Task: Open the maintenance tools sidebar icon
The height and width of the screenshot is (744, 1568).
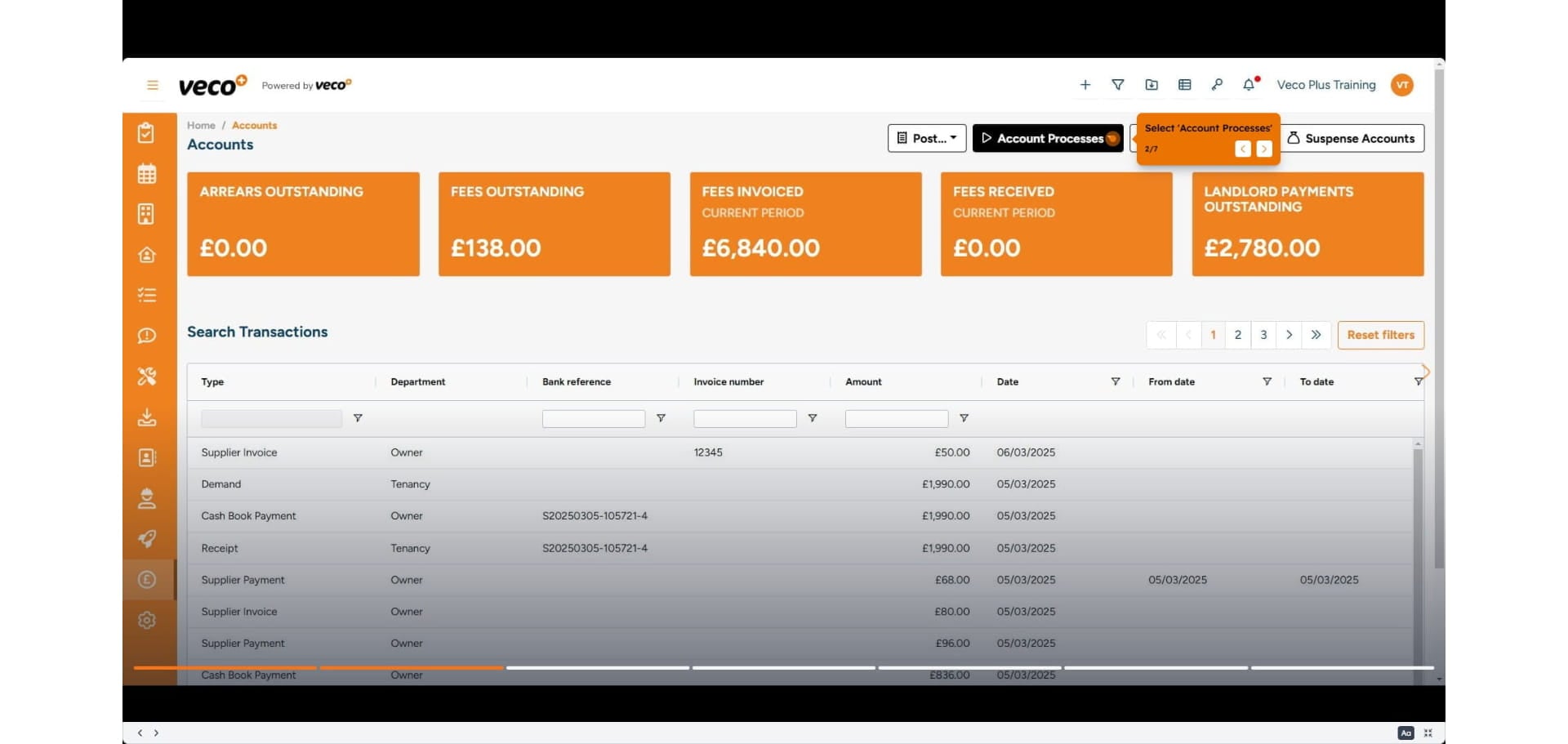Action: tap(147, 376)
